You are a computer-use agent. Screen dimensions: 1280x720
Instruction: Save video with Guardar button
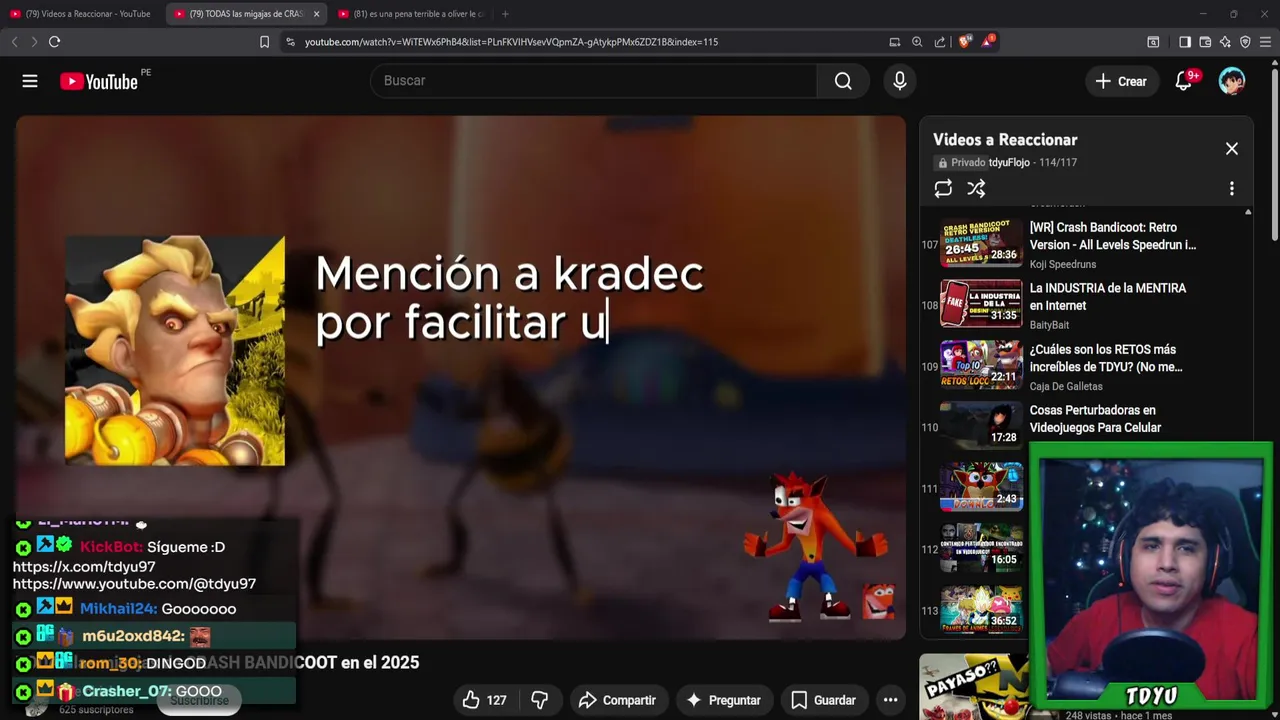(x=823, y=700)
